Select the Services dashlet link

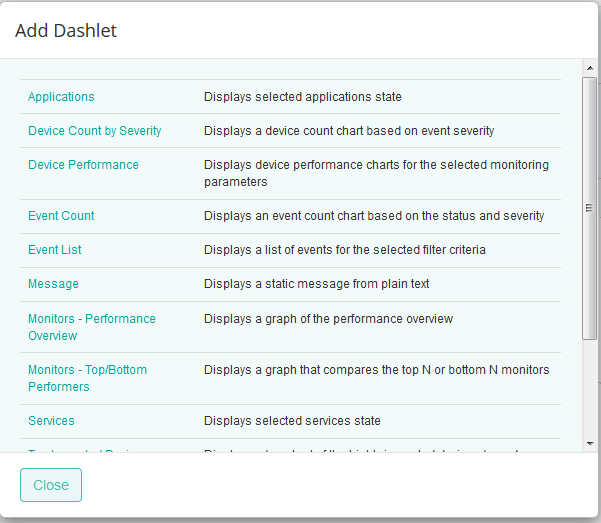pos(51,421)
